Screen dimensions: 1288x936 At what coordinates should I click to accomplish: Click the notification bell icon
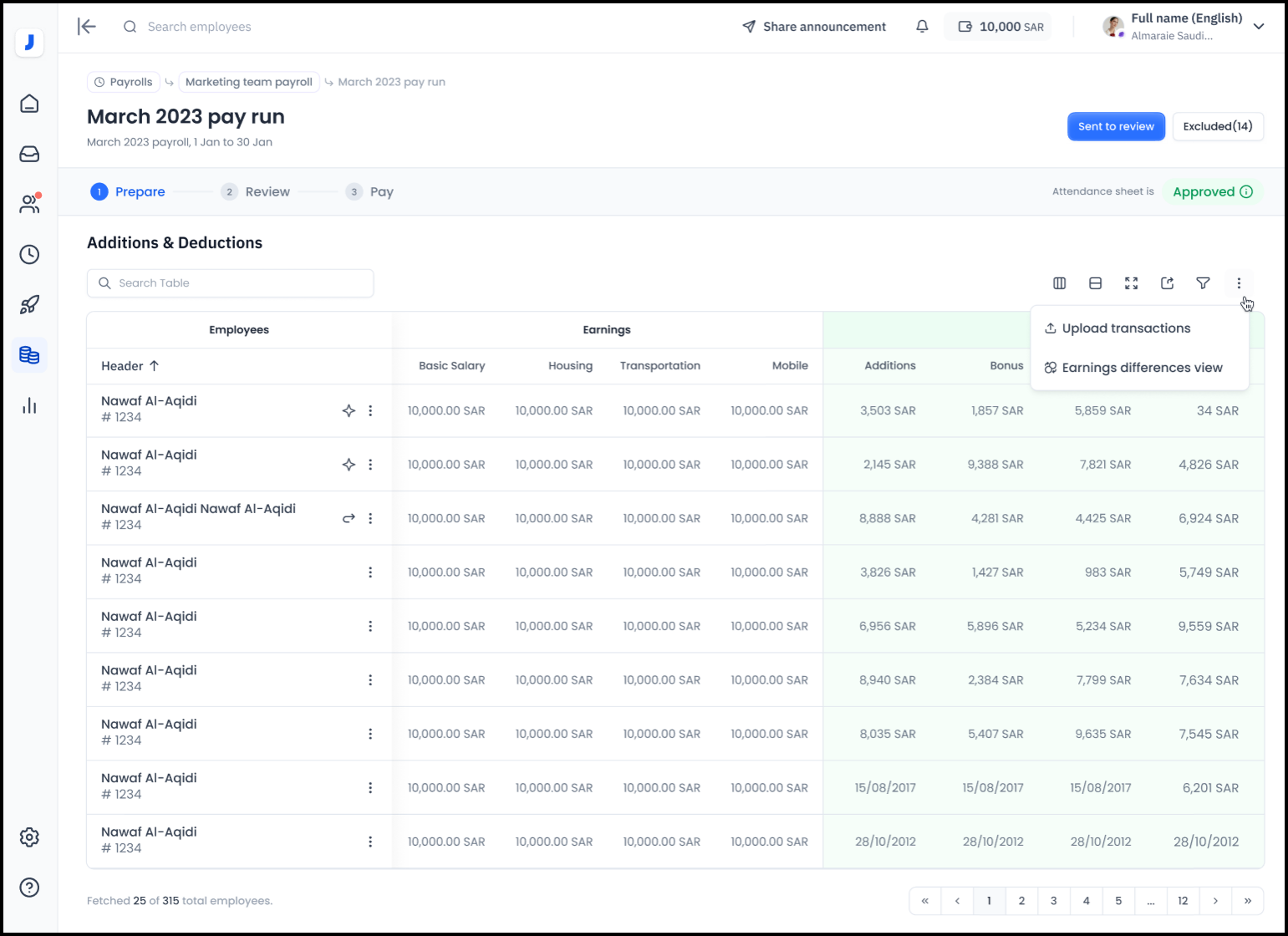(922, 27)
